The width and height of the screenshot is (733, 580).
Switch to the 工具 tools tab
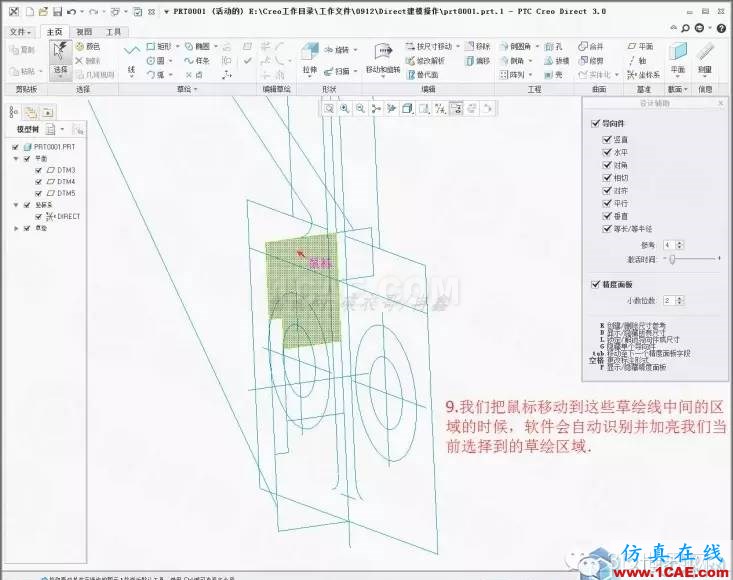pos(113,32)
